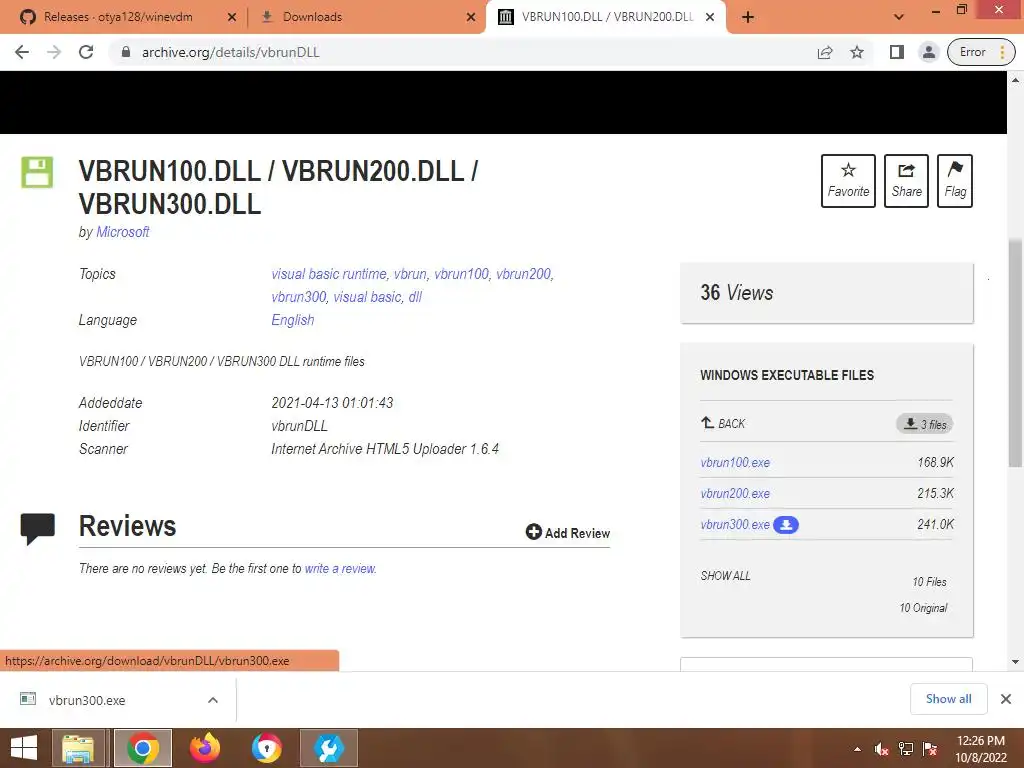Open downloaded vbrun300.exe in download bar
The image size is (1024, 768).
point(86,700)
